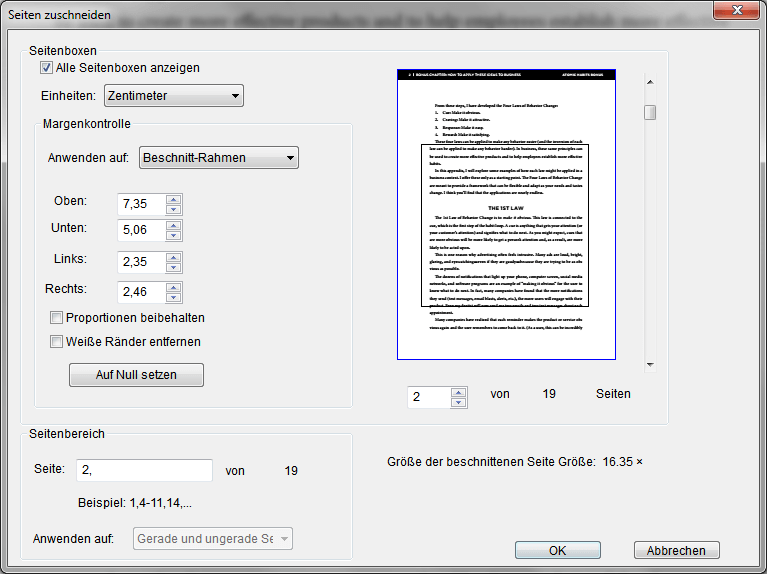The width and height of the screenshot is (767, 574).
Task: Open the Gerade und ungerade Seiten dropdown
Action: (213, 538)
